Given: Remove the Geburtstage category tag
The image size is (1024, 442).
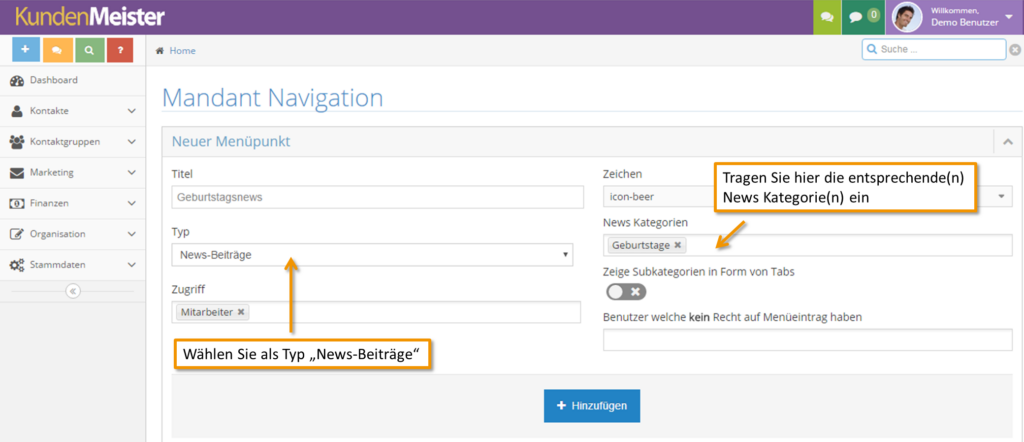Looking at the screenshot, I should 678,245.
